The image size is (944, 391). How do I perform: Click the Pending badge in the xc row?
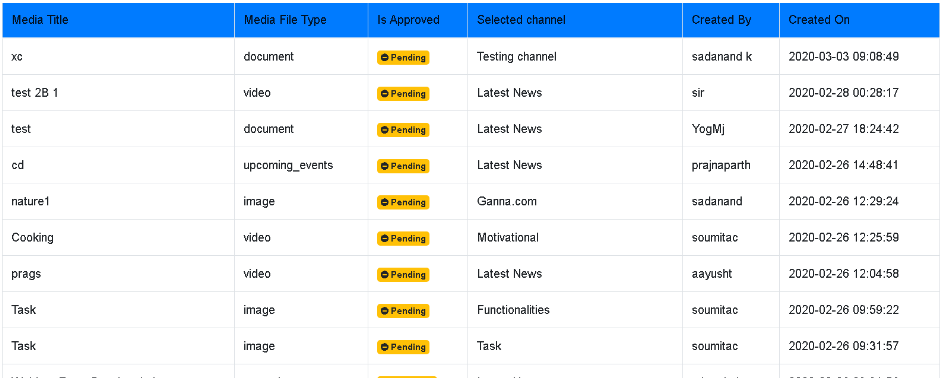click(403, 57)
